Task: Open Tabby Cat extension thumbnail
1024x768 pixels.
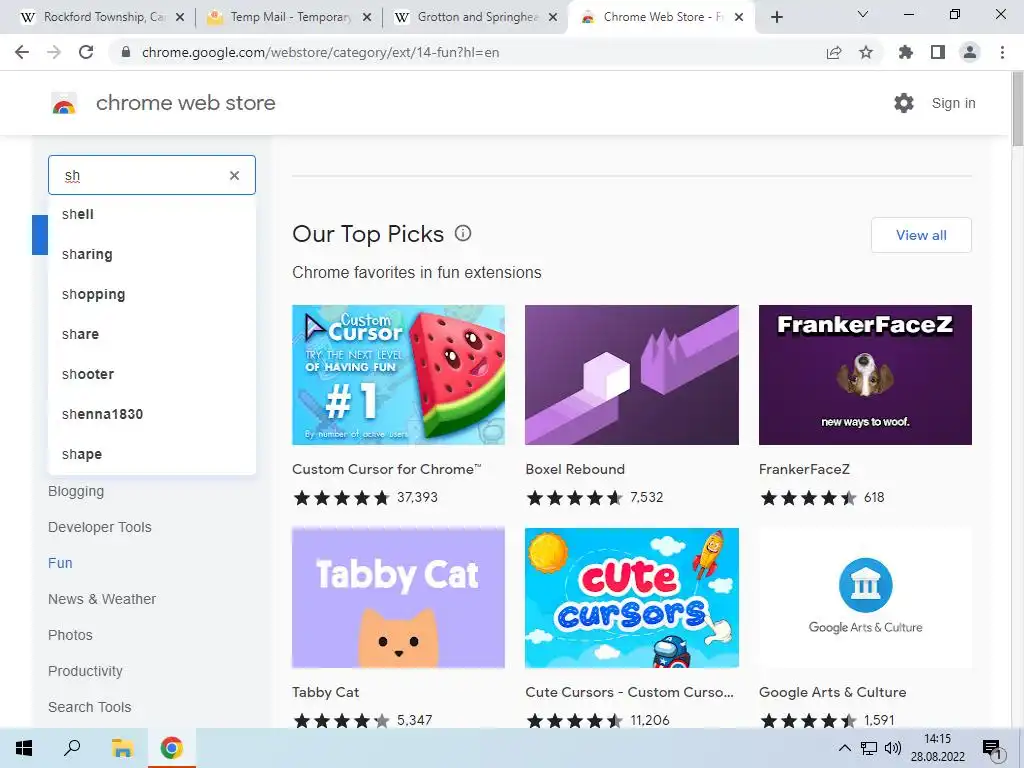Action: [x=398, y=598]
